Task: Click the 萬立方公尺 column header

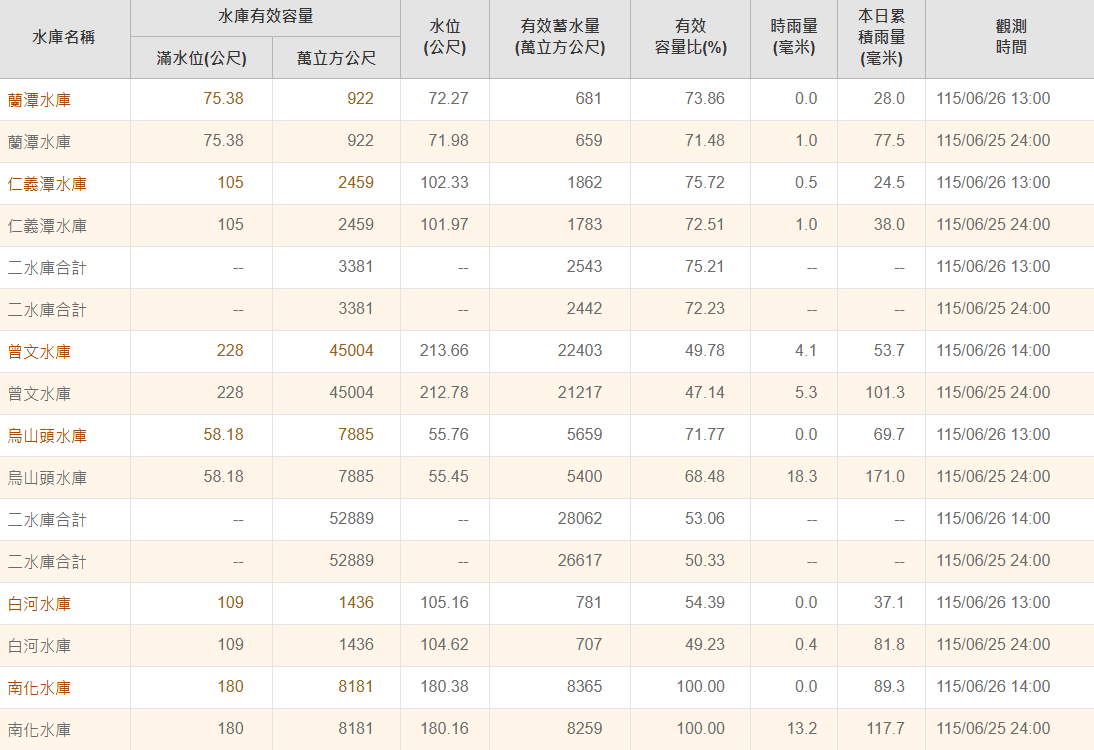Action: click(336, 58)
